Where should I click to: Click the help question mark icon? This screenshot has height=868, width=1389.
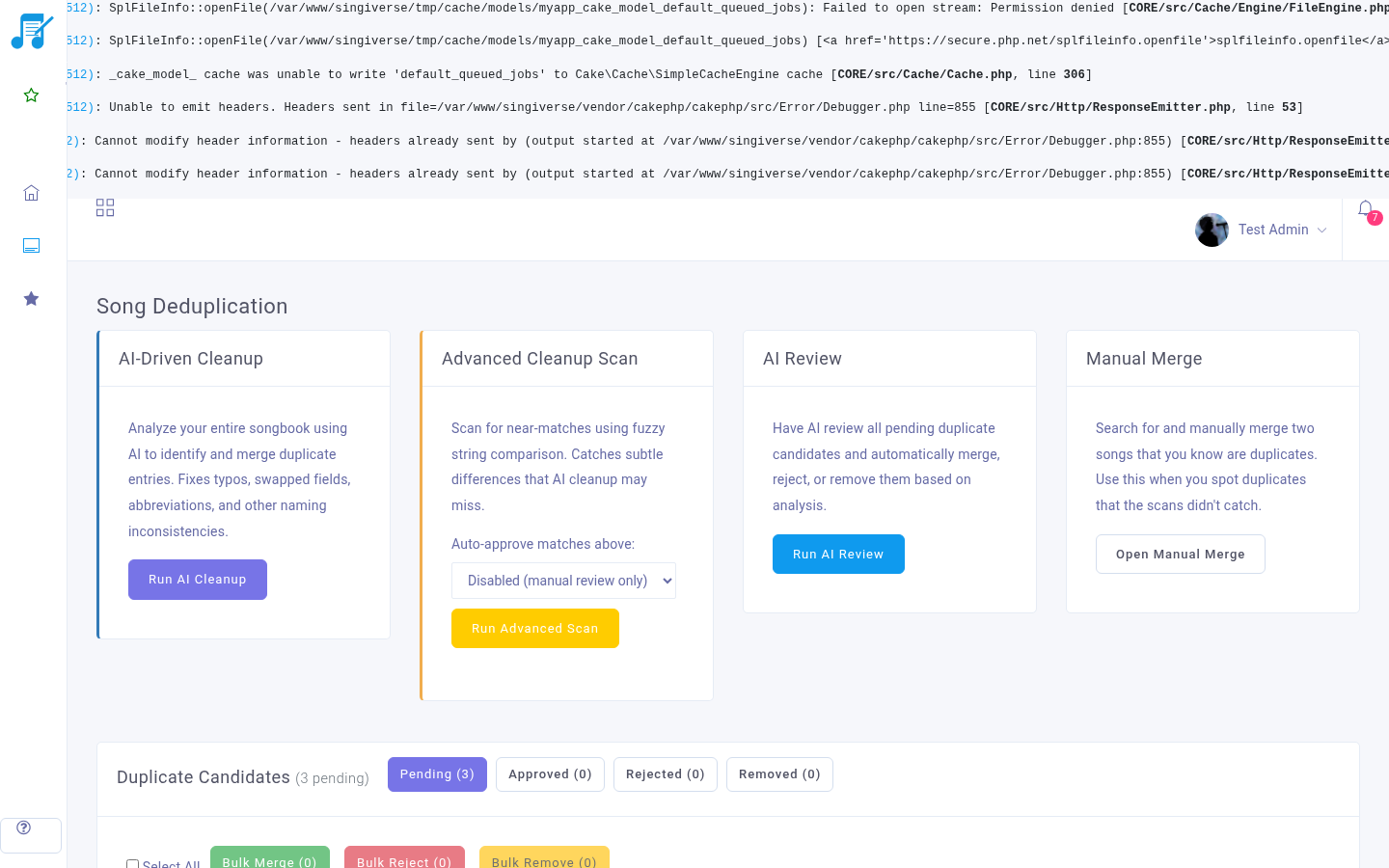coord(24,828)
